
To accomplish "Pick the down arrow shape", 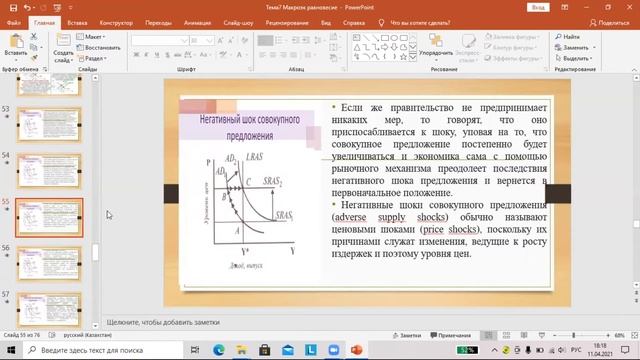I will pos(394,47).
